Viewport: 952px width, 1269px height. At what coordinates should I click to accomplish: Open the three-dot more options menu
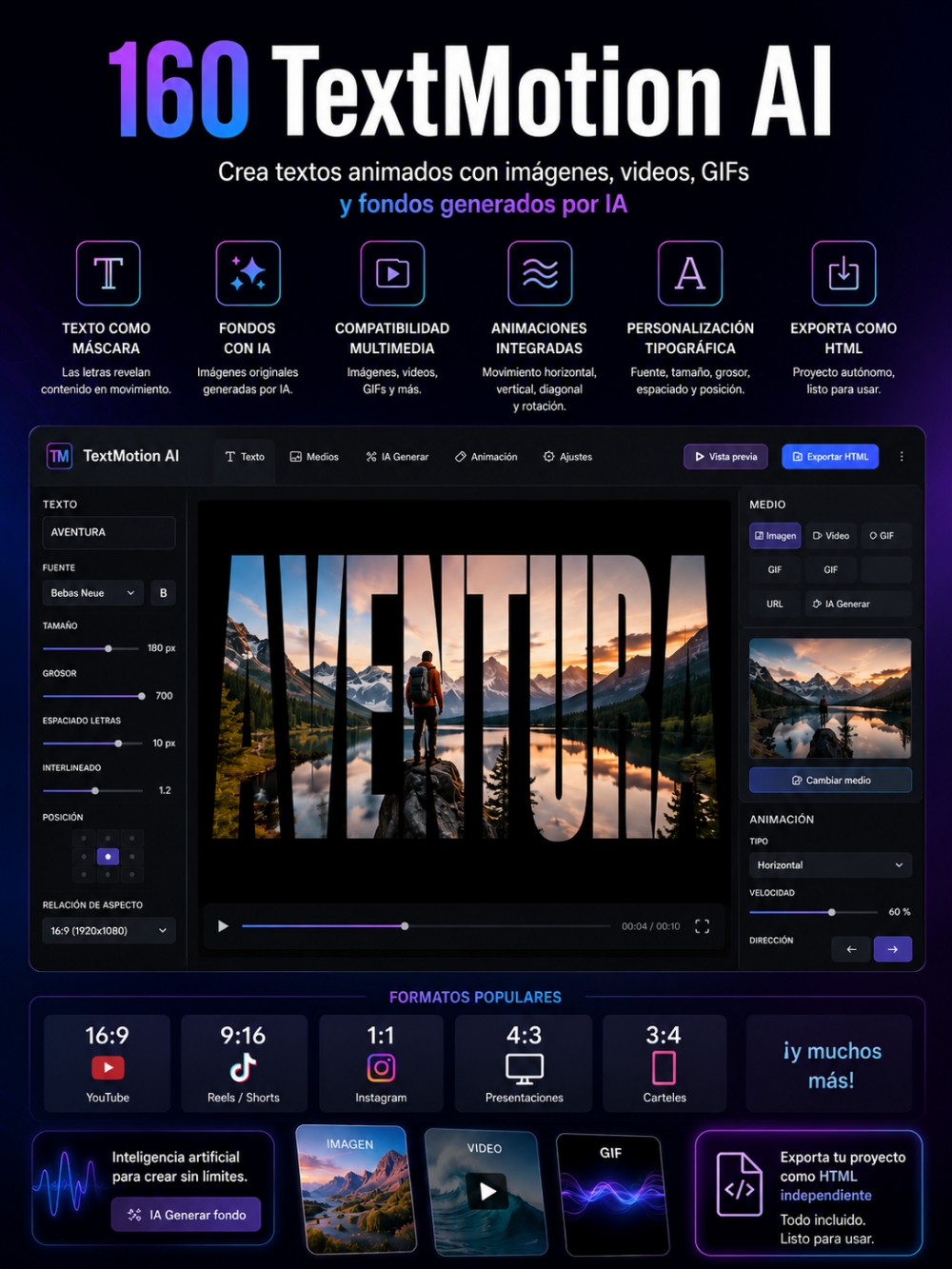tap(902, 457)
